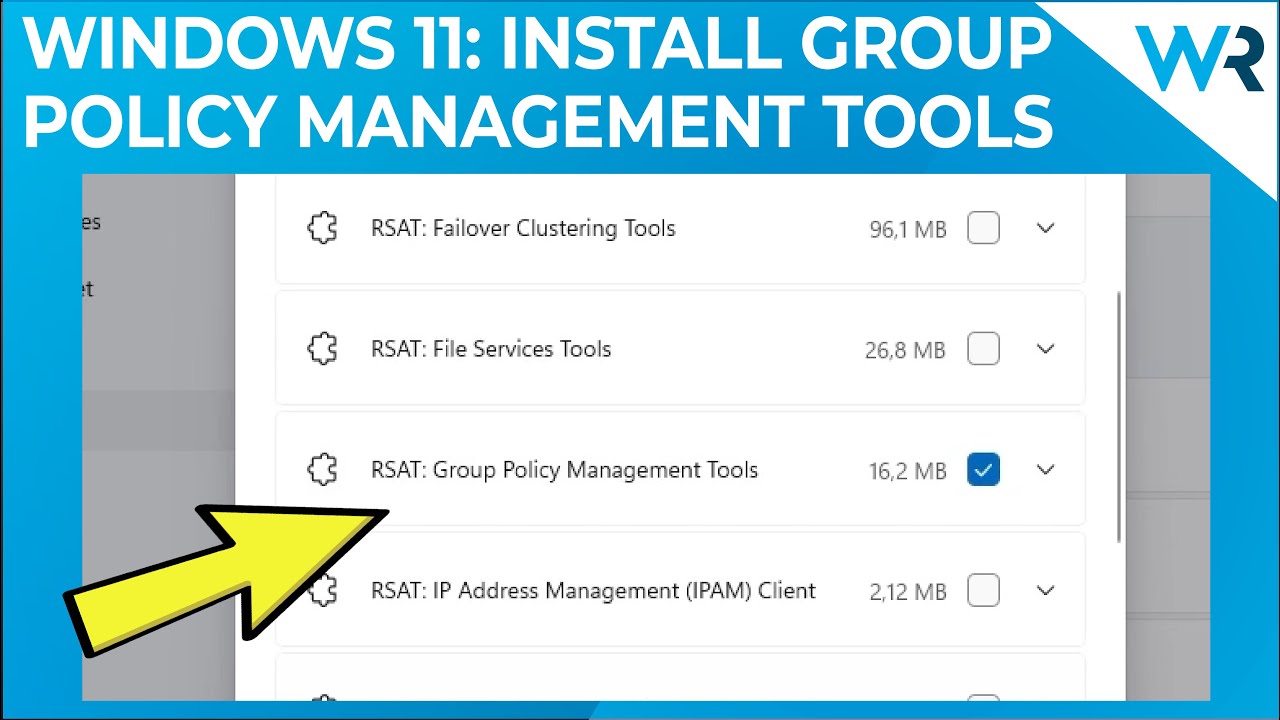1280x720 pixels.
Task: Check the RSAT: Failover Clustering Tools checkbox
Action: coord(984,229)
